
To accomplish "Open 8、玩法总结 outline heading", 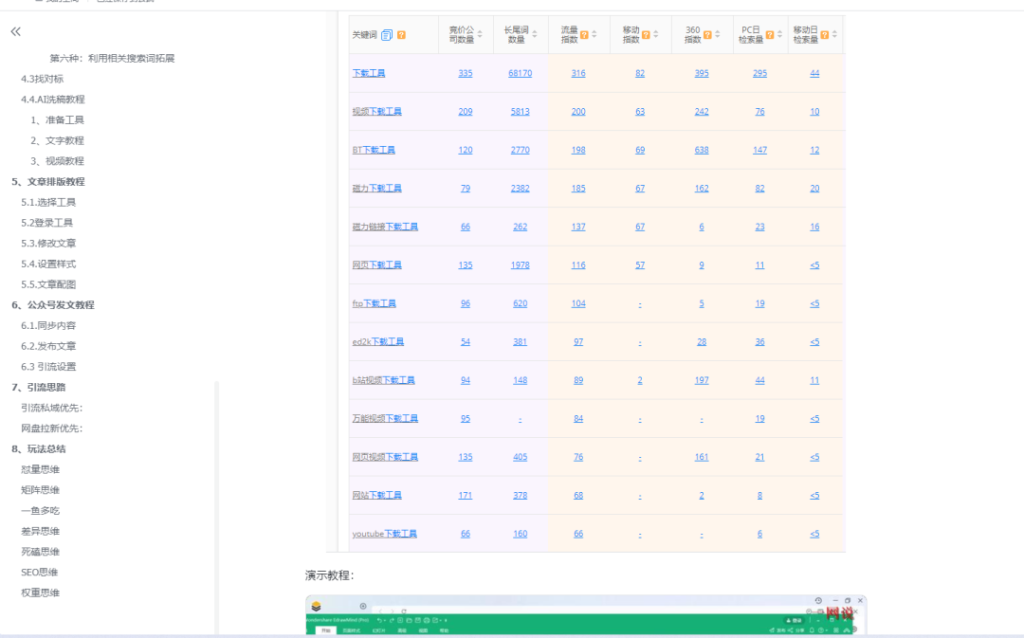I will pos(38,449).
